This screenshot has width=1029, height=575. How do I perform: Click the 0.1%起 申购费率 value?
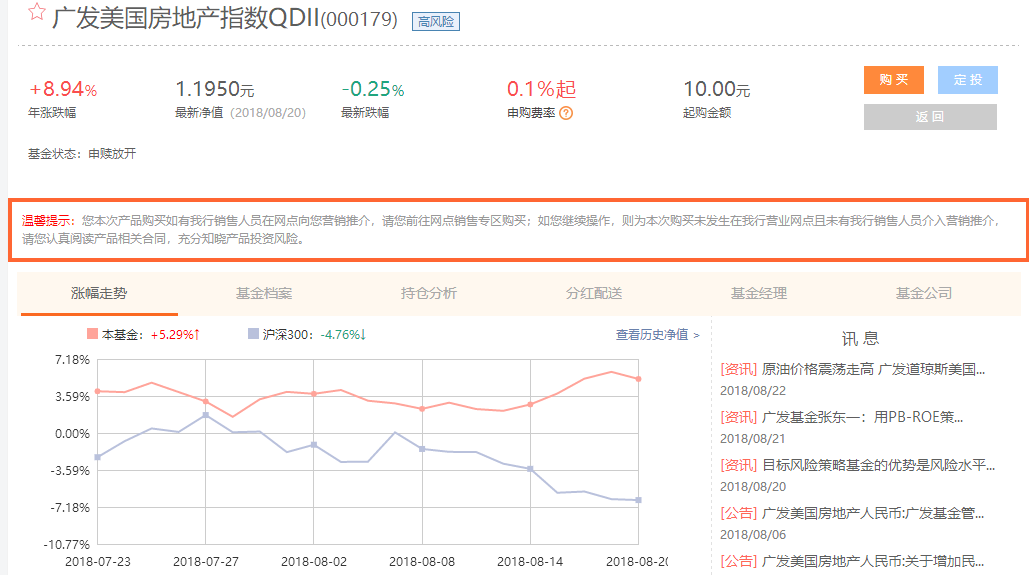tap(541, 89)
